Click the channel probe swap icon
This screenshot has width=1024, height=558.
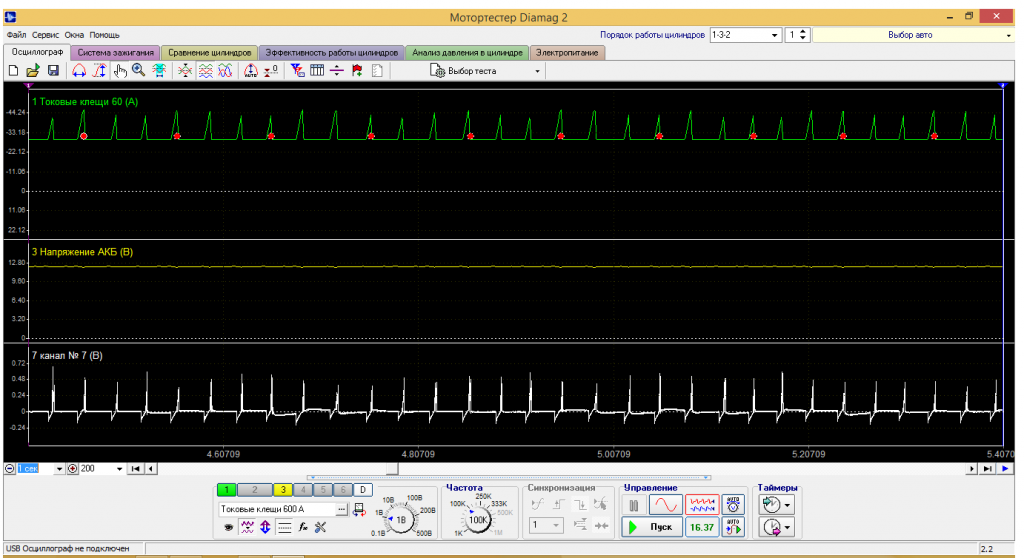pyautogui.click(x=359, y=510)
